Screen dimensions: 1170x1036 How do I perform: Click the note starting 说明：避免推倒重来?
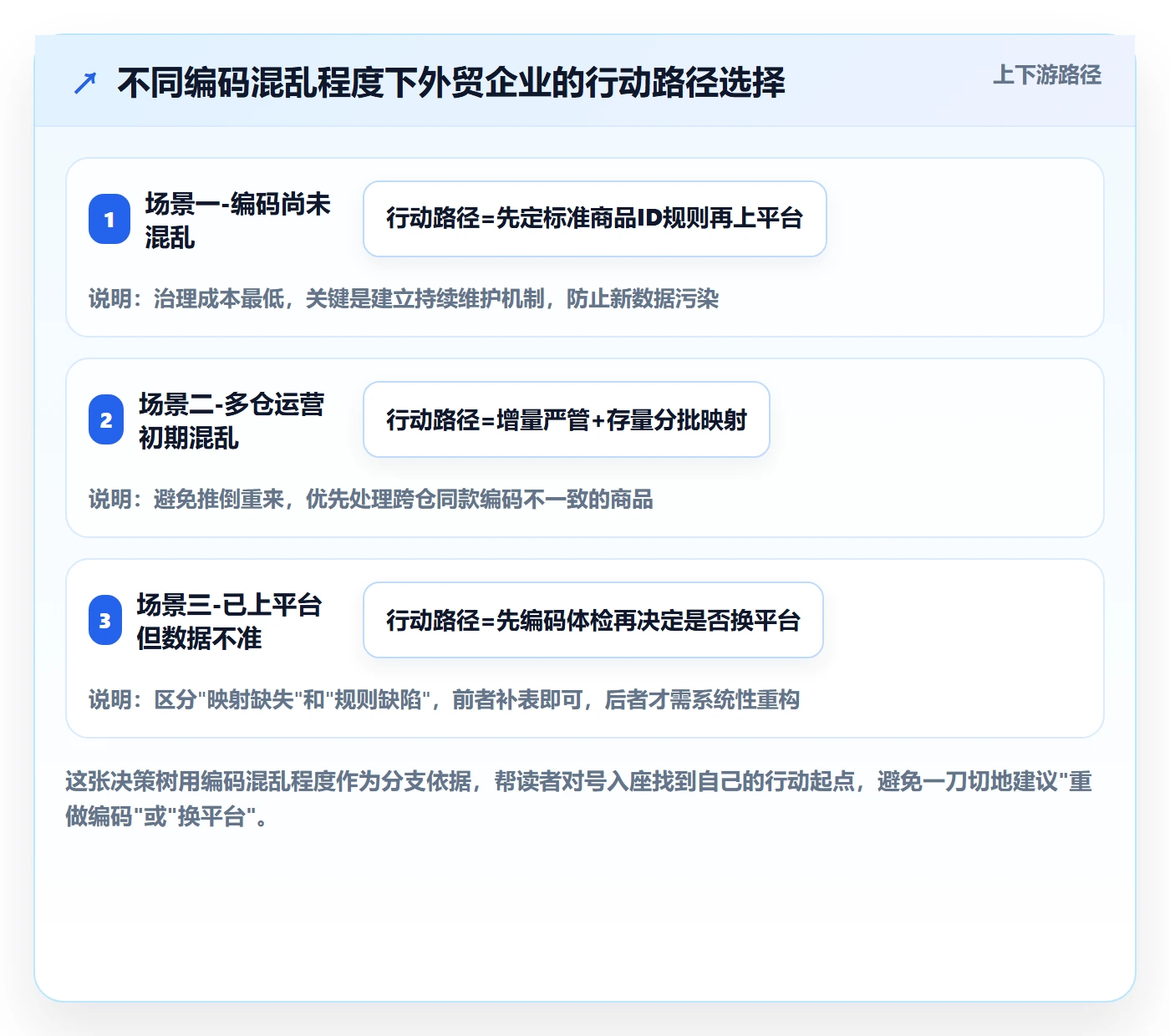pyautogui.click(x=371, y=499)
